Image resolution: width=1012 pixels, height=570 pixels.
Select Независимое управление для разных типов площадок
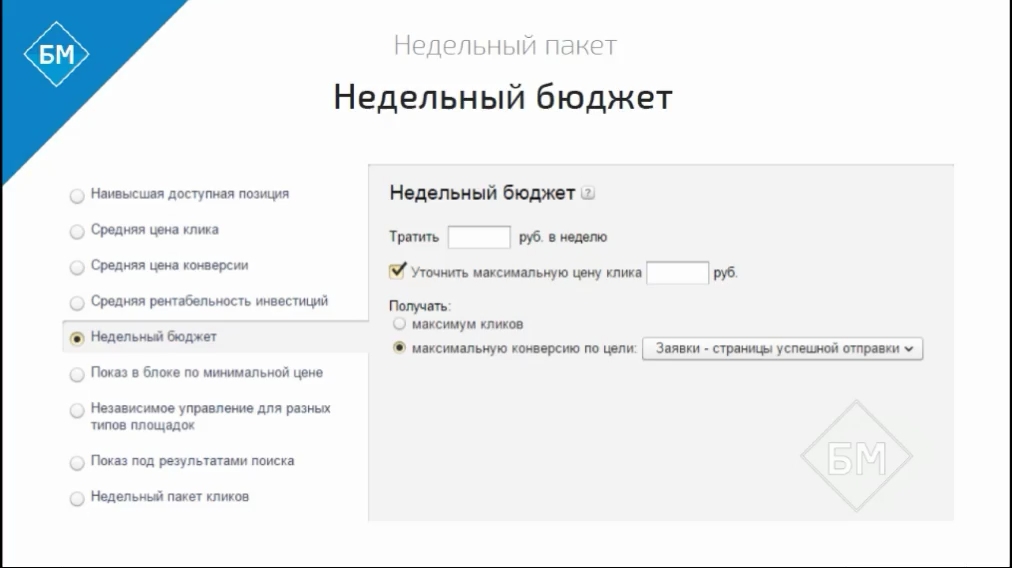[x=77, y=411]
